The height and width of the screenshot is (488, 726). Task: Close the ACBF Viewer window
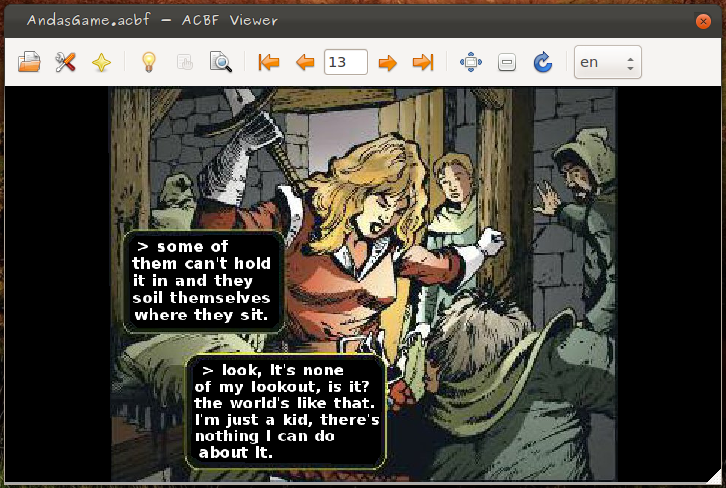tap(703, 21)
